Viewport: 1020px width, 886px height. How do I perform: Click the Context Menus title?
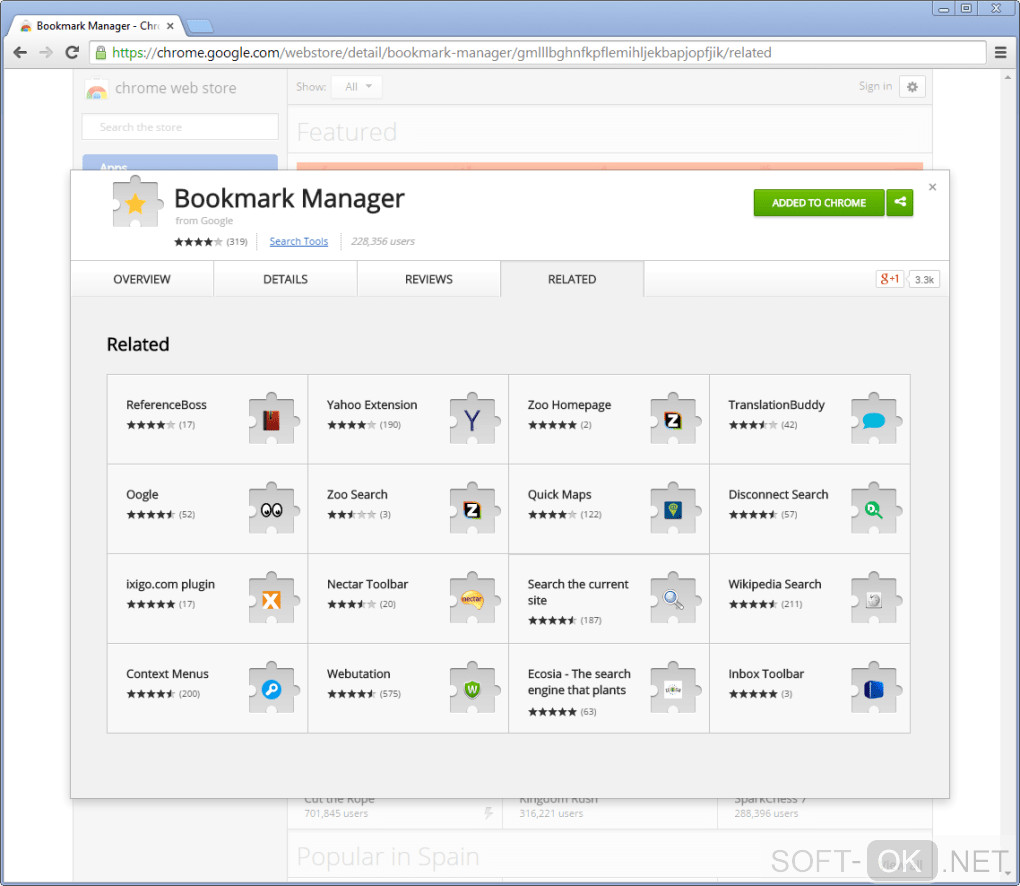click(167, 674)
